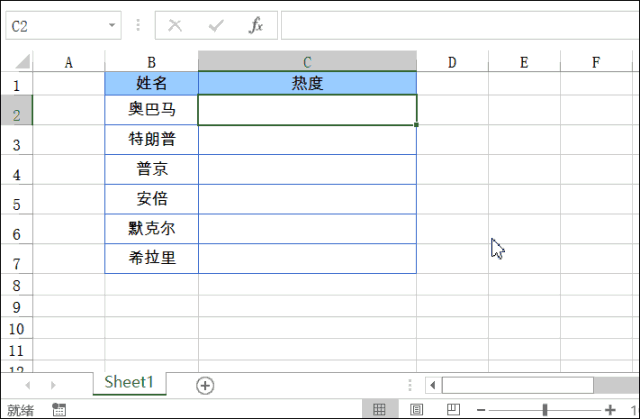Click the Enter checkmark formula bar icon
640x419 pixels.
tap(216, 26)
